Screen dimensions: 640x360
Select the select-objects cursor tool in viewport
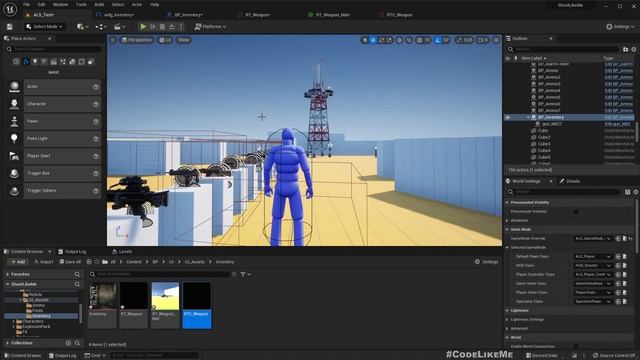pyautogui.click(x=365, y=40)
